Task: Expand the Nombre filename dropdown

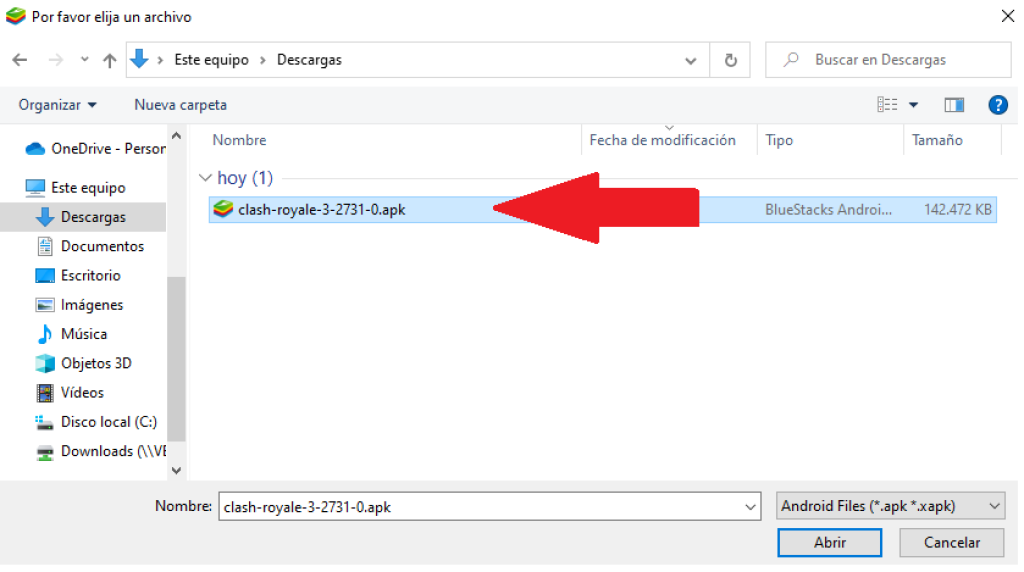Action: (750, 507)
